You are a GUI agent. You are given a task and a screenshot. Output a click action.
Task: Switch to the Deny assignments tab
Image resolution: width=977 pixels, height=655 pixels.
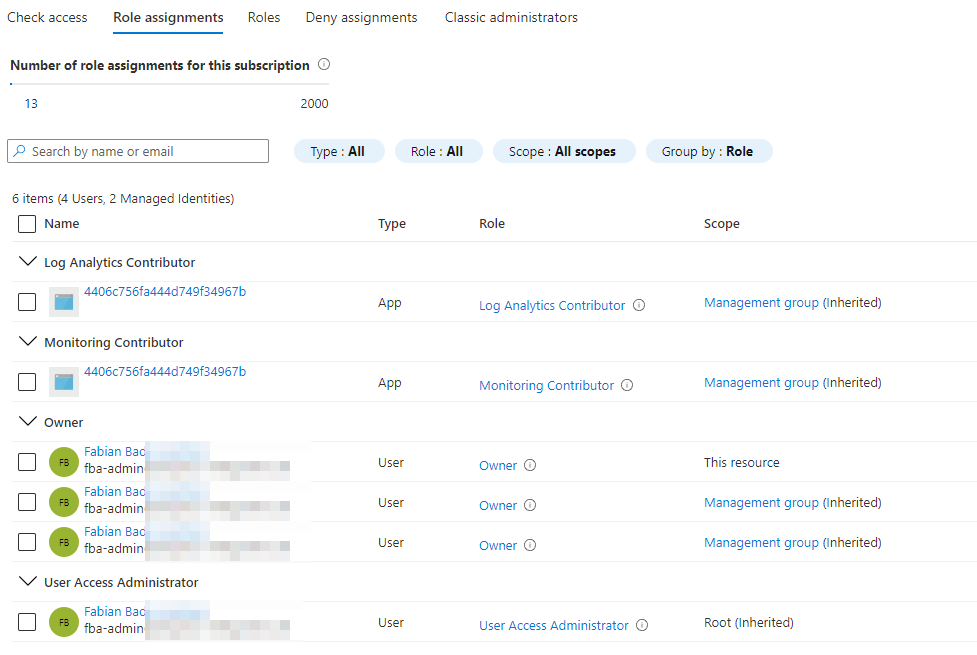[x=361, y=17]
